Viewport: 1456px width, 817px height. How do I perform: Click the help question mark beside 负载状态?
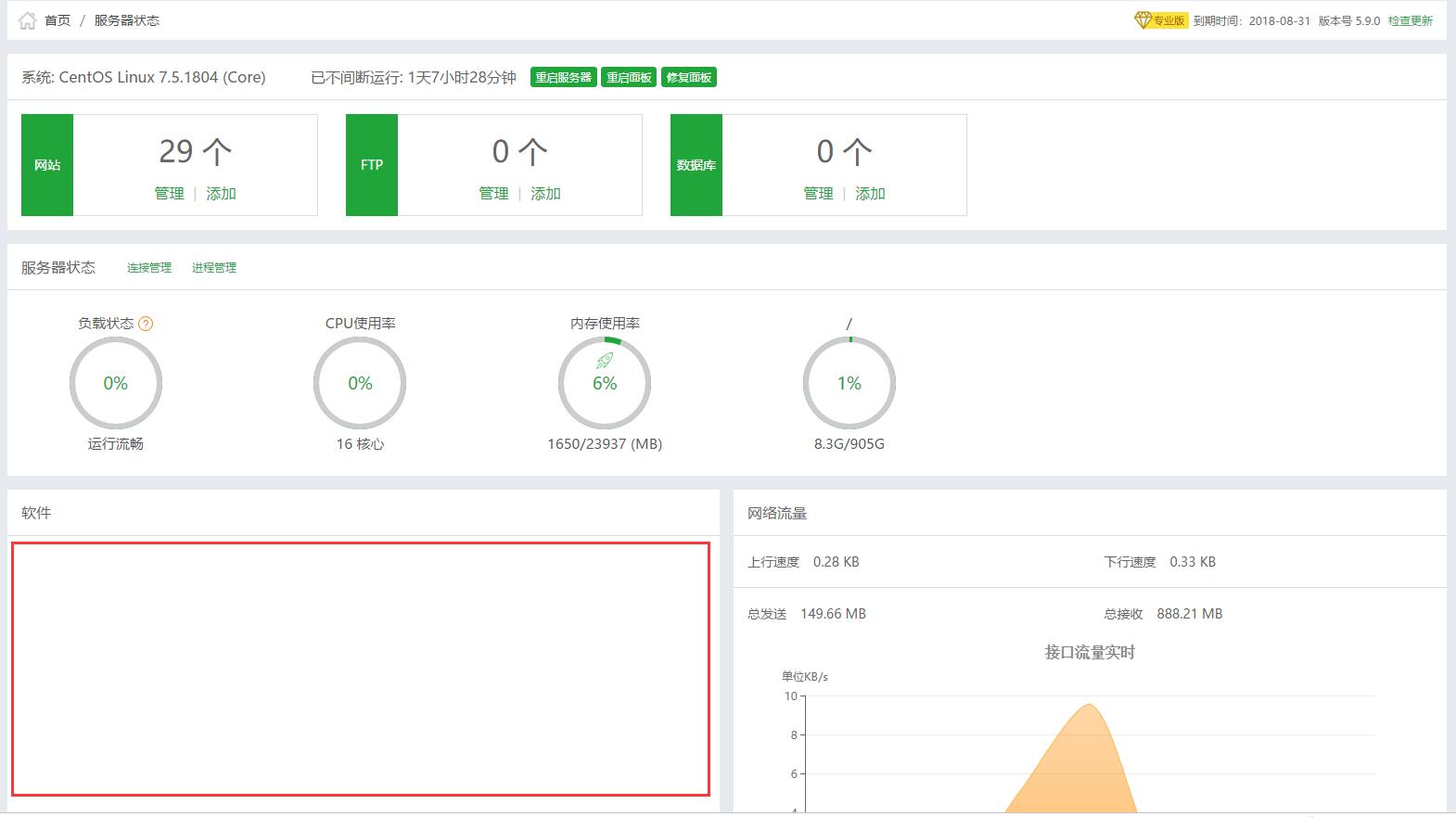coord(146,324)
